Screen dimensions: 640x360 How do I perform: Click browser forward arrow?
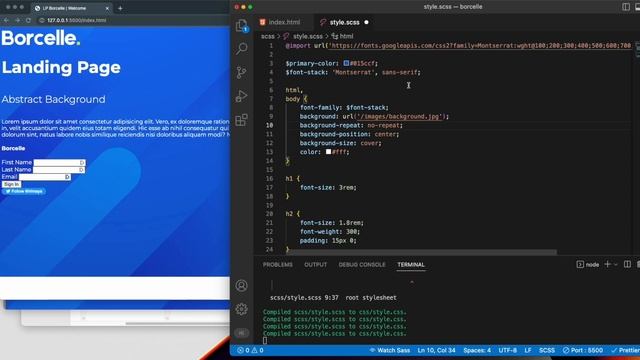17,20
